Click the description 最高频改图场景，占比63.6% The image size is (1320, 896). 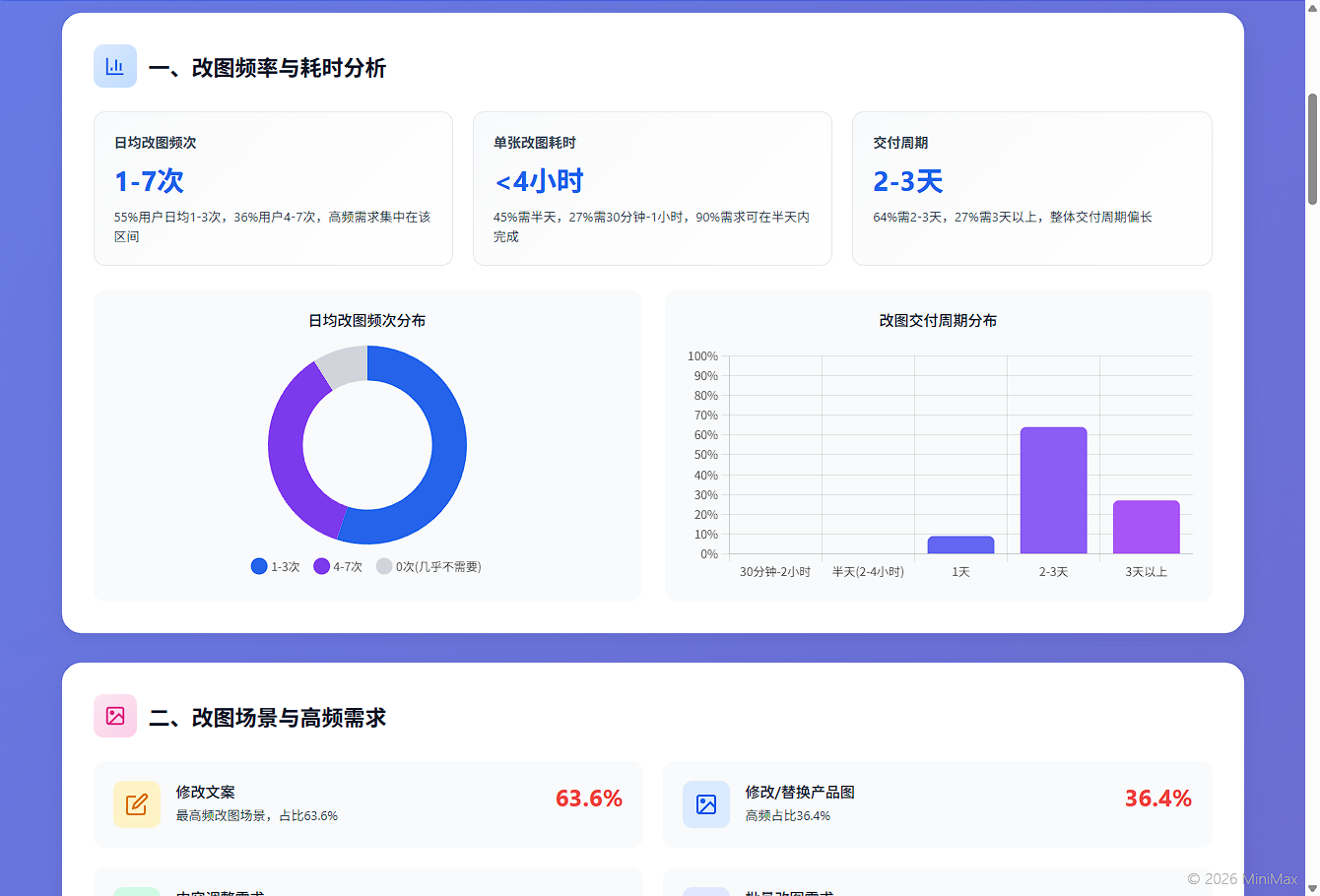pyautogui.click(x=257, y=816)
